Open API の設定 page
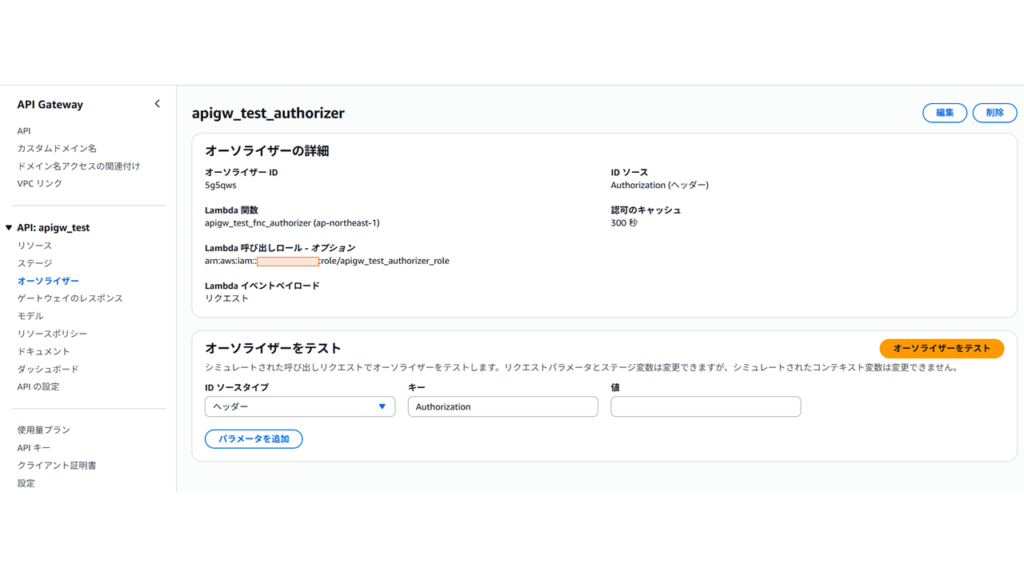 [38, 387]
